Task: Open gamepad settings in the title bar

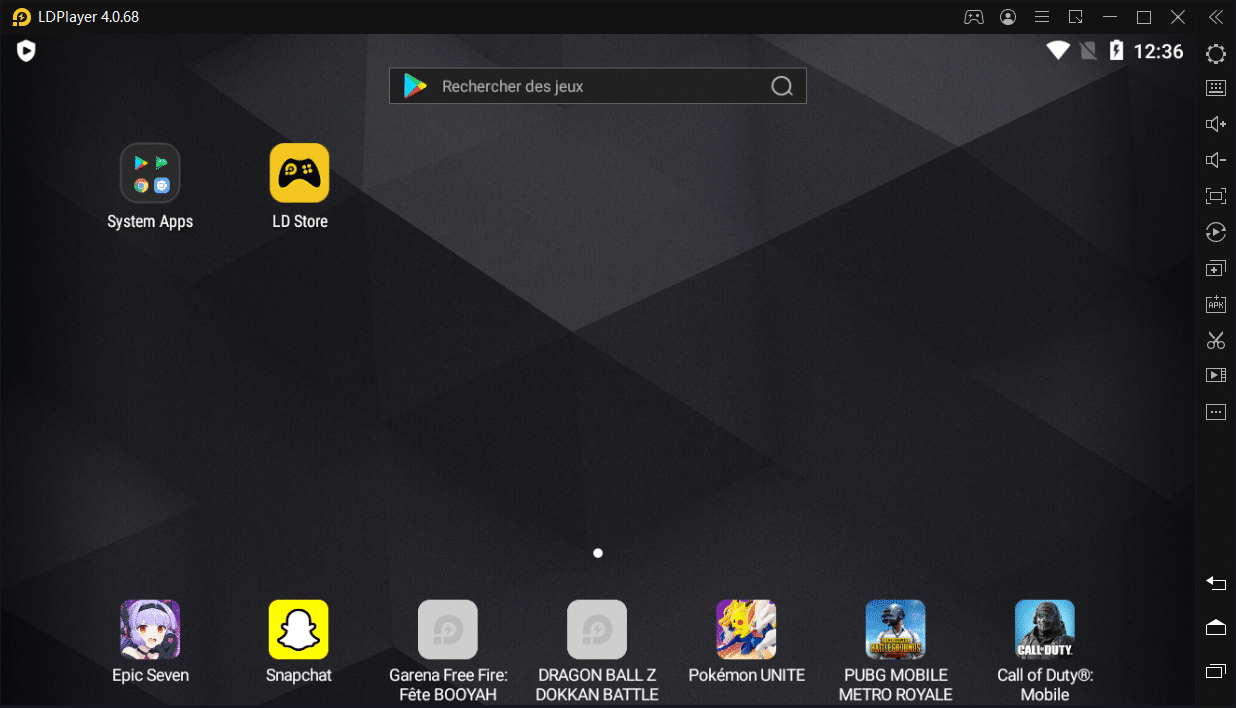Action: point(973,17)
